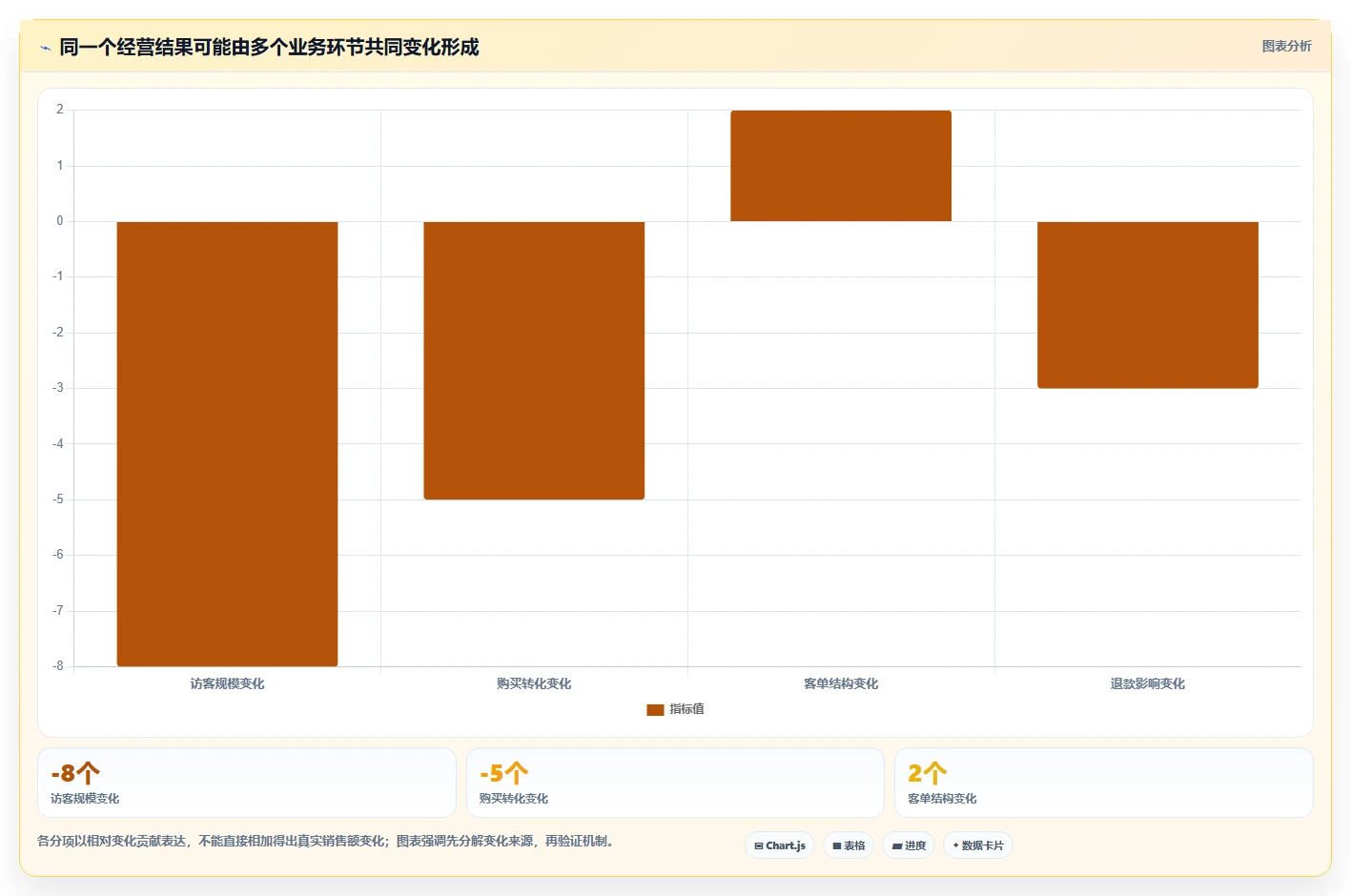Screen dimensions: 1351x896
Task: Toggle the 指标值 legend color box
Action: coord(655,709)
